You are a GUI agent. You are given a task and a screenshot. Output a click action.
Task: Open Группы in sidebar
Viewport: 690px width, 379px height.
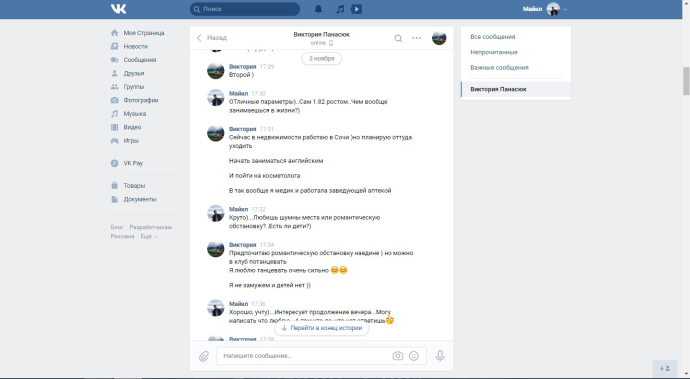click(x=134, y=87)
